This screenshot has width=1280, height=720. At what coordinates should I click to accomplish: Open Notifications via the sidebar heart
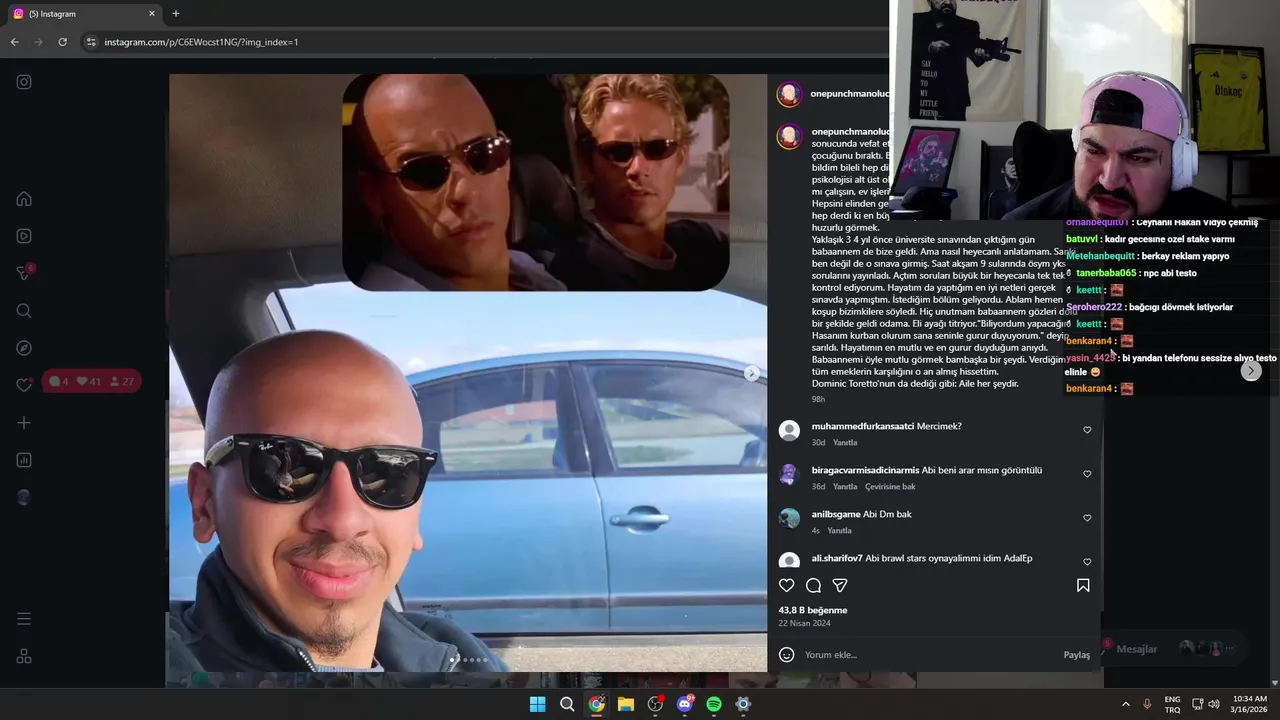[x=24, y=385]
